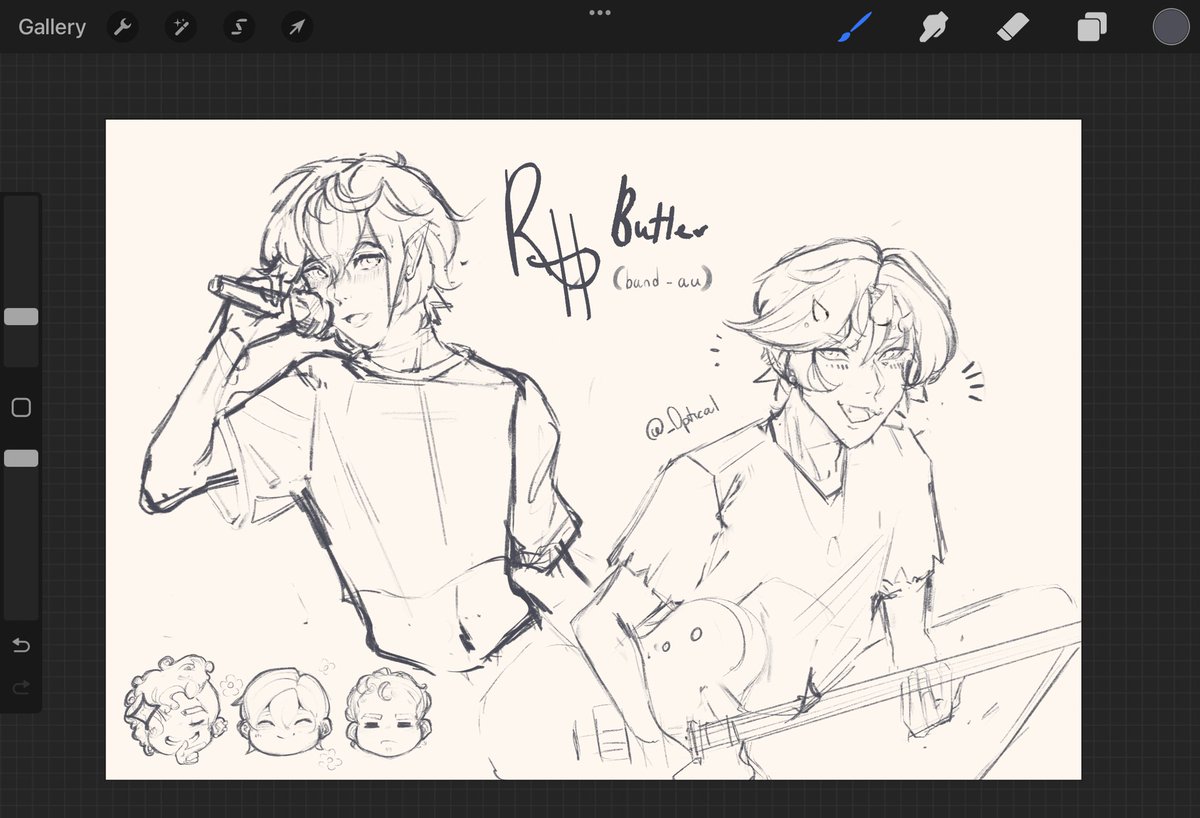Click the brush opacity slider handle
Image resolution: width=1200 pixels, height=818 pixels.
(21, 458)
